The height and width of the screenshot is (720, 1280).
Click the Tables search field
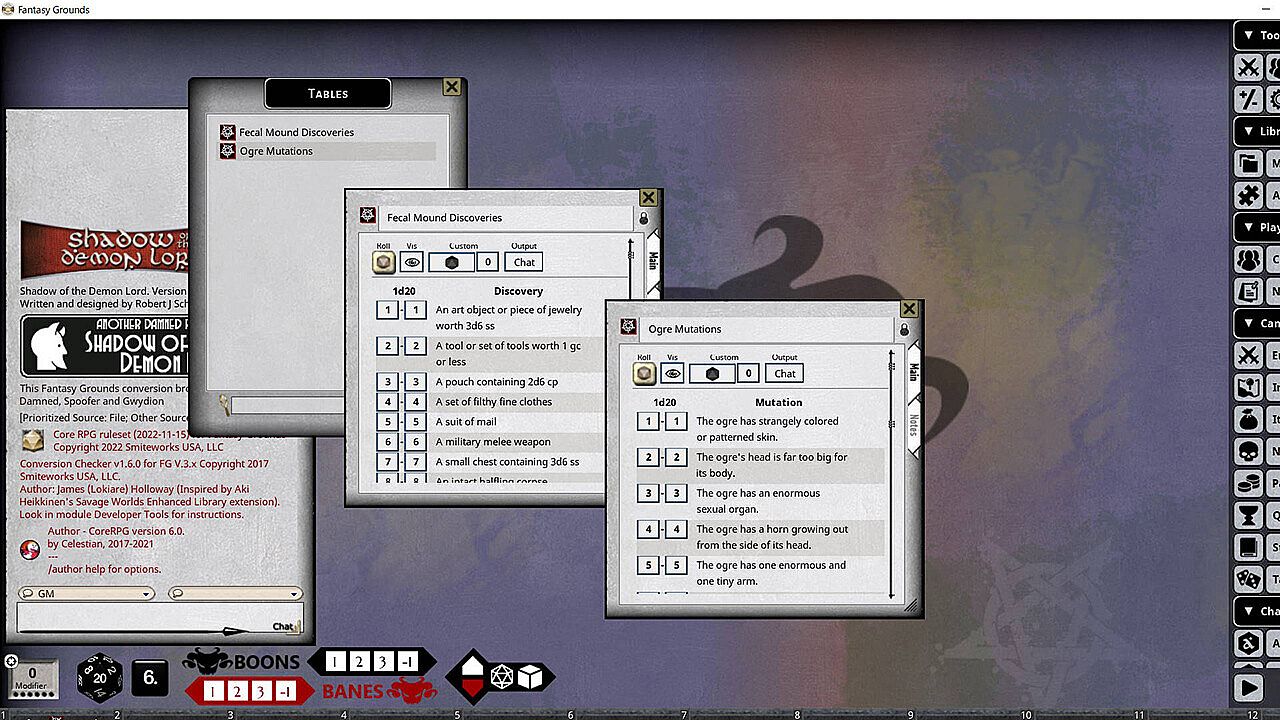pos(287,405)
